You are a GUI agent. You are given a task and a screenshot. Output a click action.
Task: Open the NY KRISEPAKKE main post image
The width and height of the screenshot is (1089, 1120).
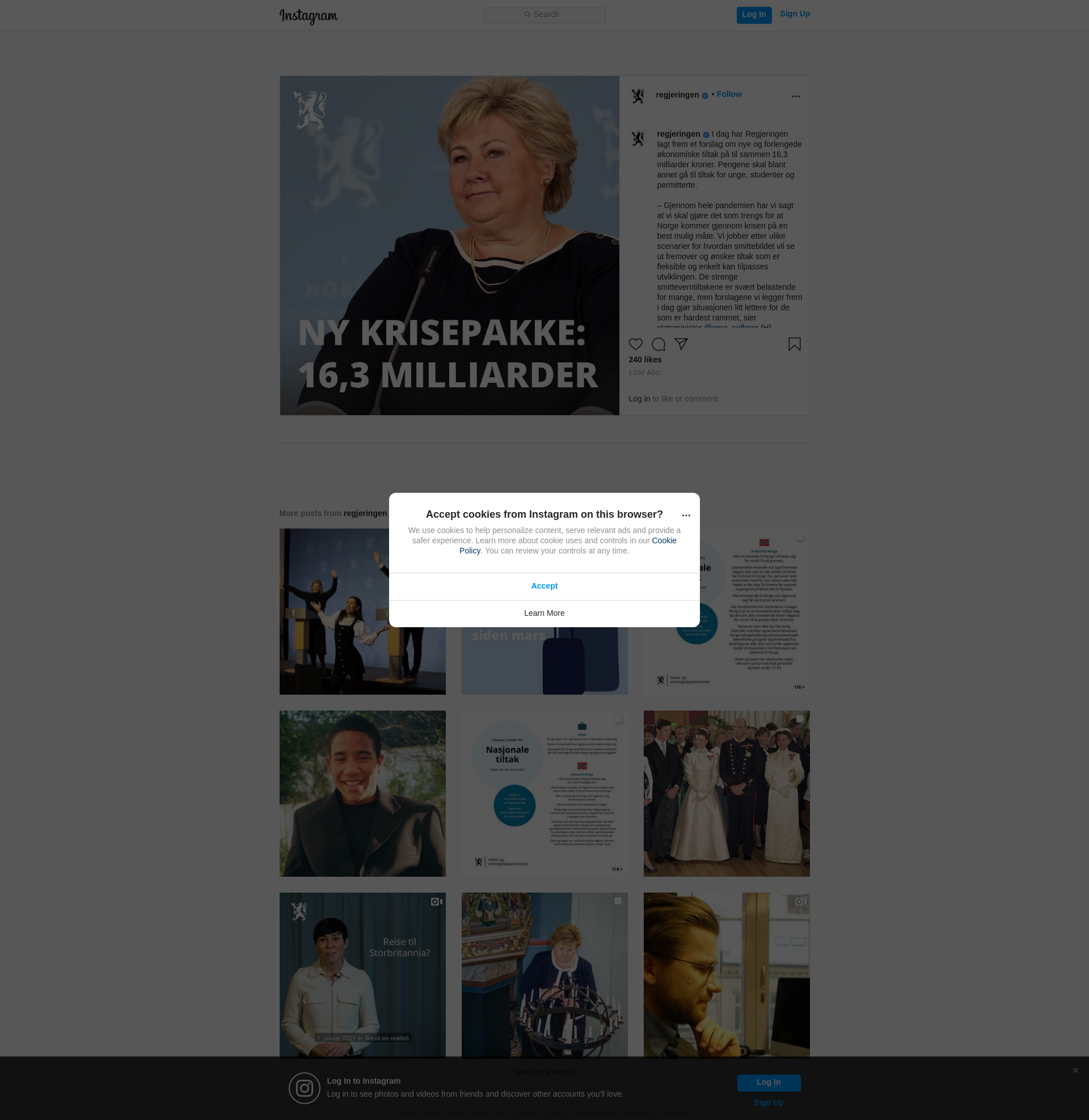[x=449, y=246]
